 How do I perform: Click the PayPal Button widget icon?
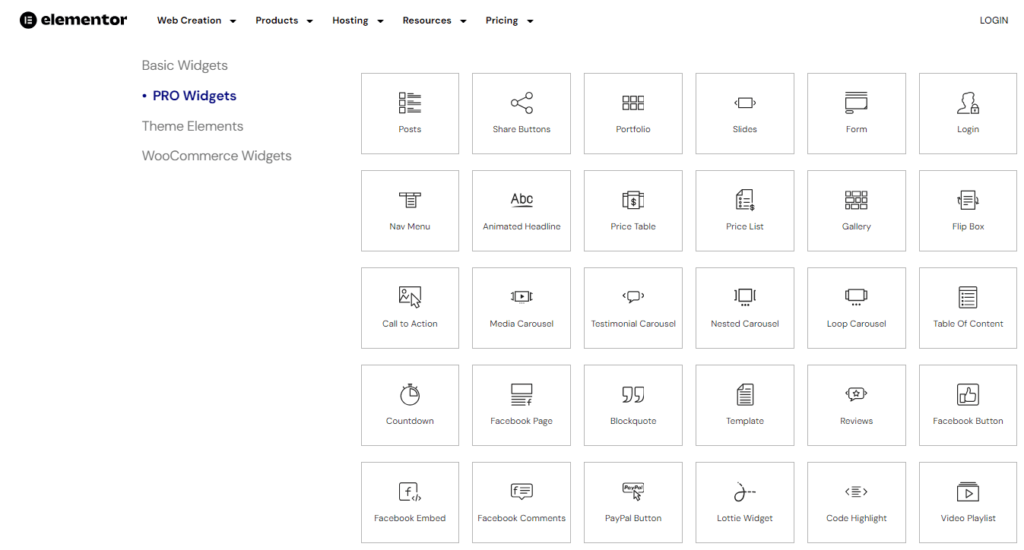(633, 491)
